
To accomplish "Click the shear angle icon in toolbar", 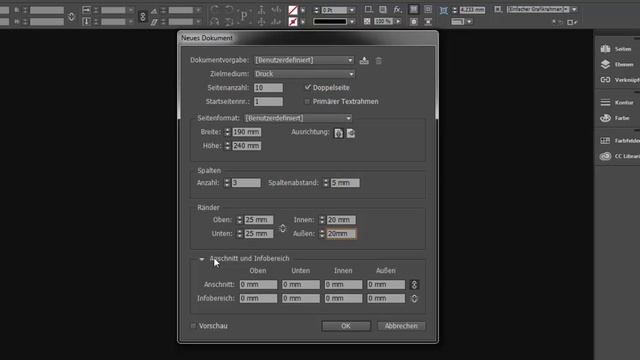I will pos(154,22).
